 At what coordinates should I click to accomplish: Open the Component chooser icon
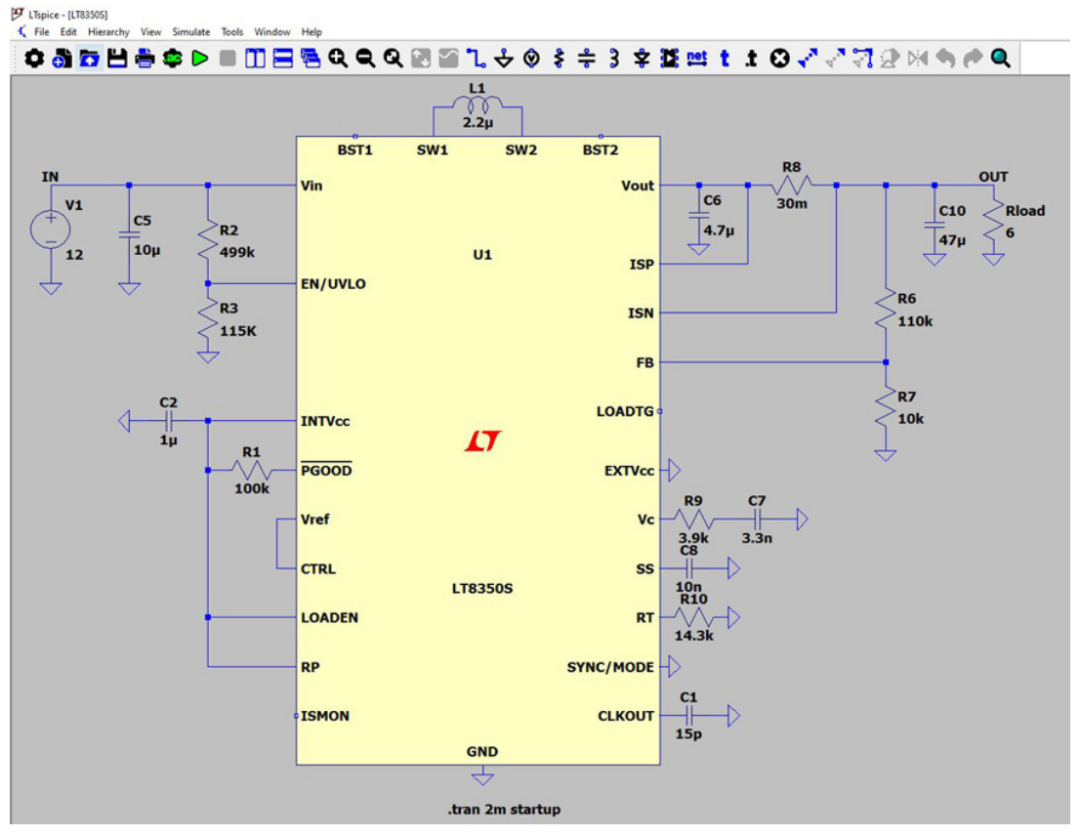[669, 59]
